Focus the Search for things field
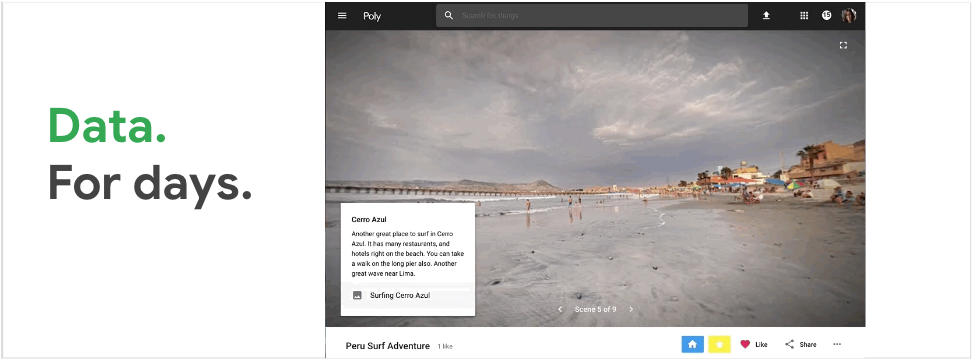The width and height of the screenshot is (973, 360). point(592,16)
